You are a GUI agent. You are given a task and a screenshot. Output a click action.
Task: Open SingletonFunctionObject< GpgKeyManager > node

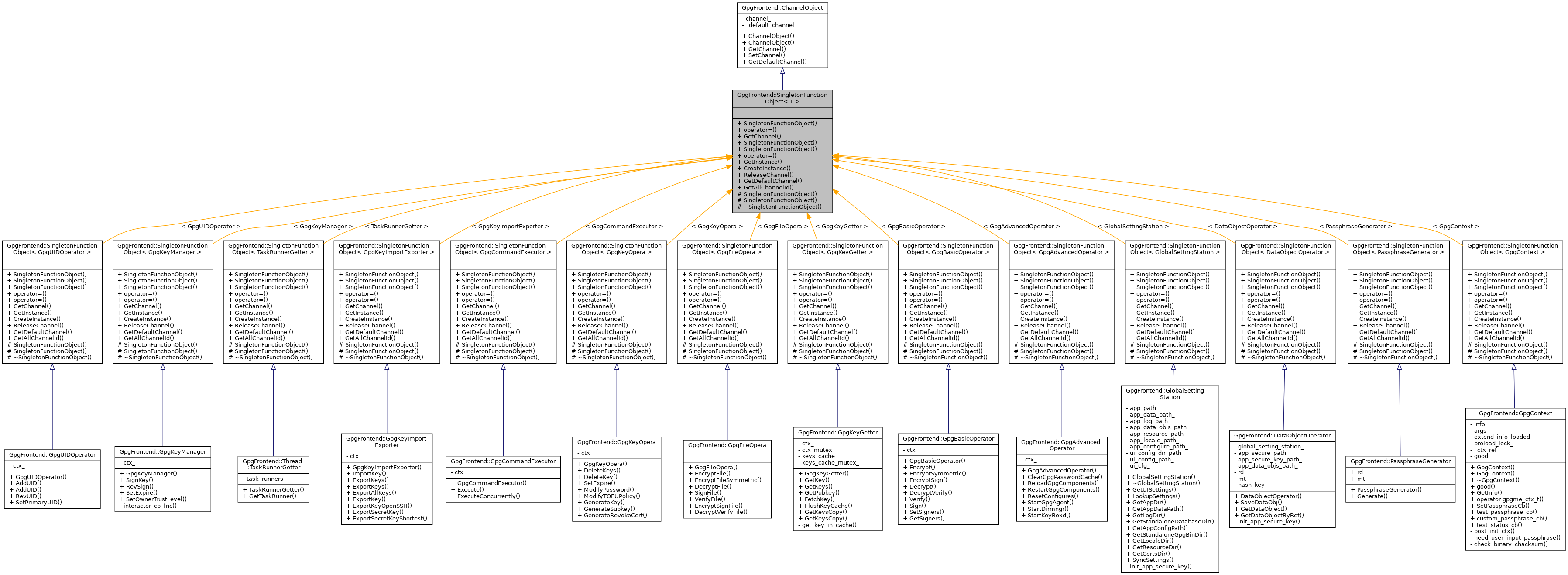(x=162, y=302)
